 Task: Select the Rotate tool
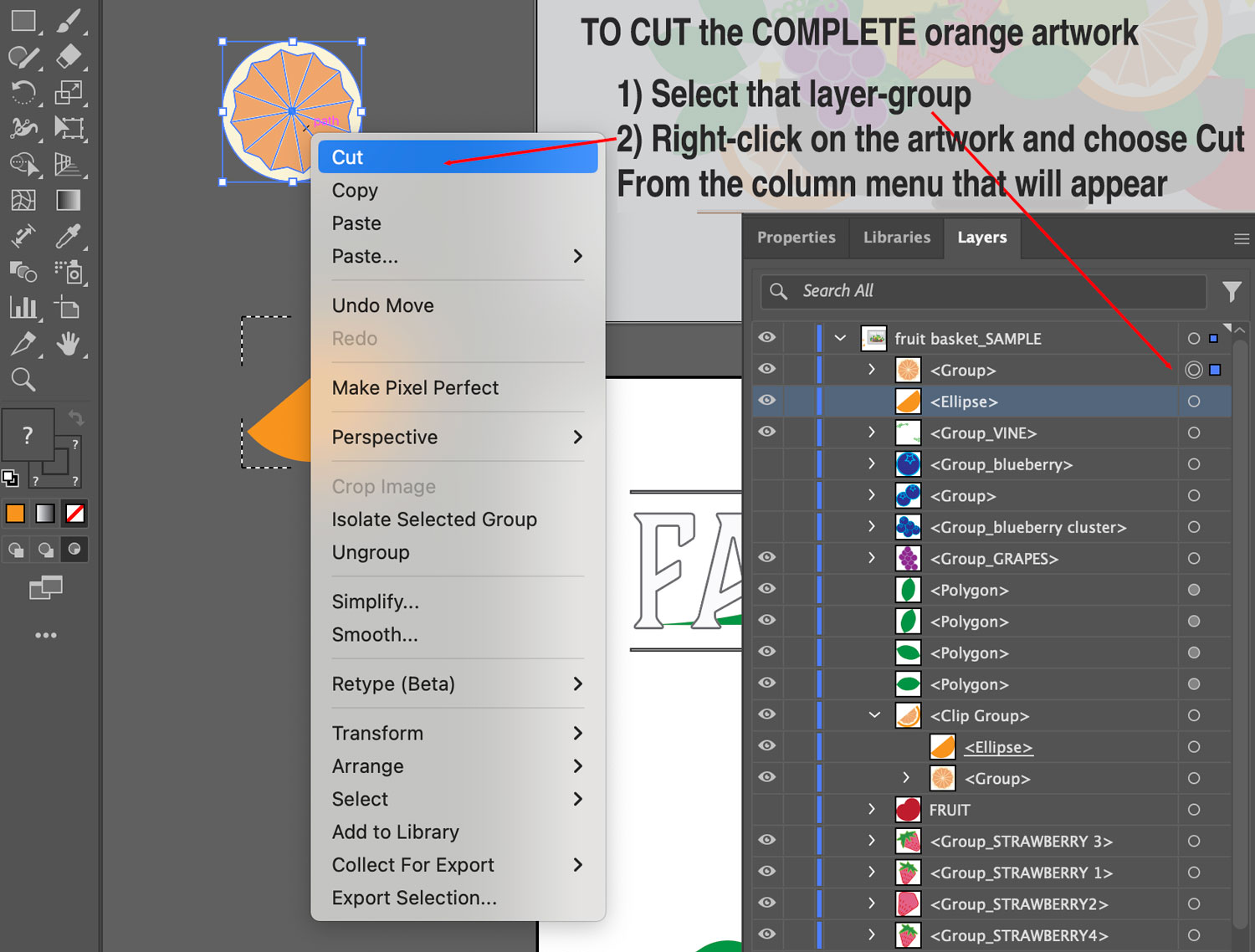(x=23, y=92)
